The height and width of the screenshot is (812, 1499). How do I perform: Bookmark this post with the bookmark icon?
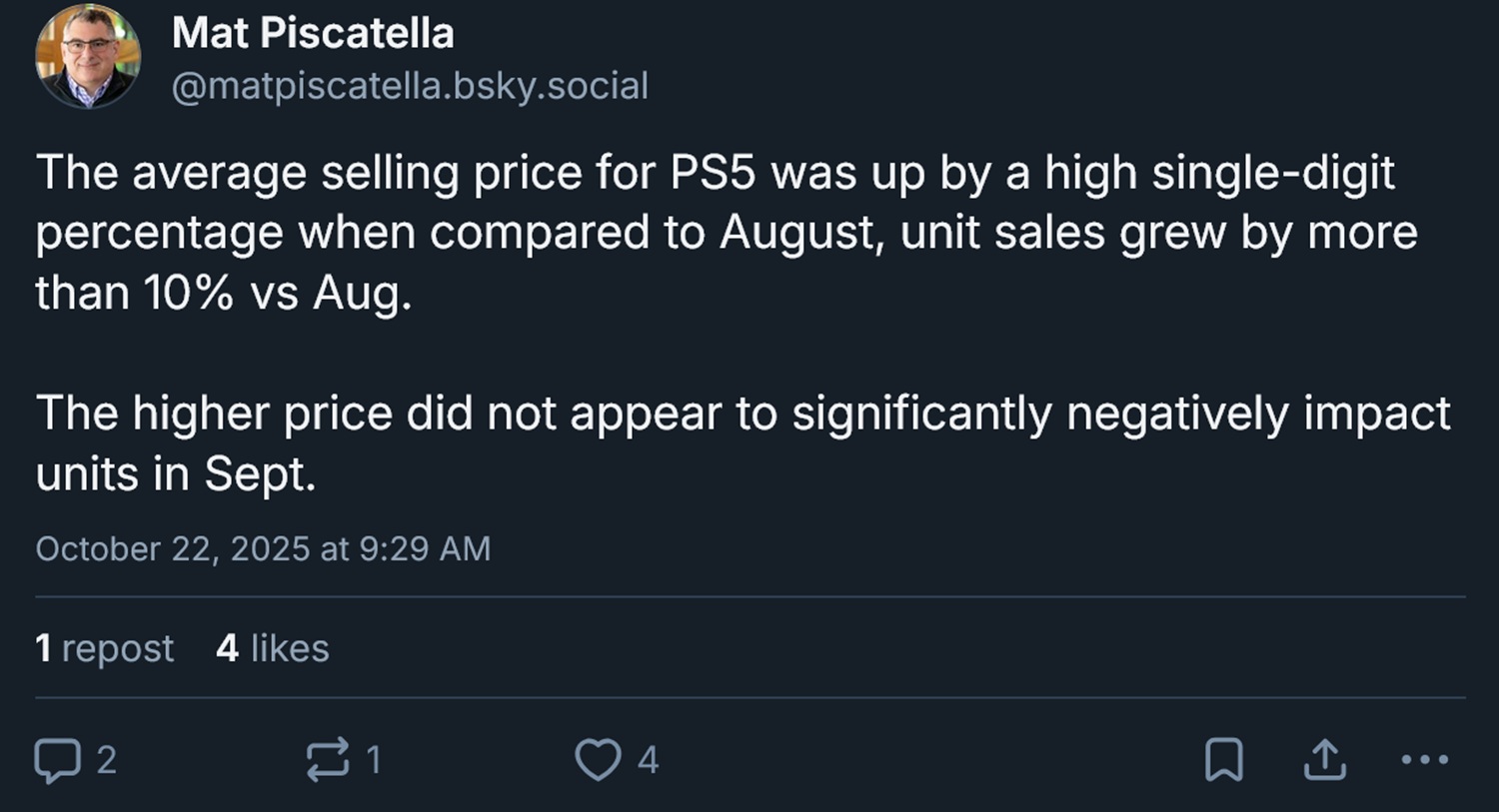1224,760
